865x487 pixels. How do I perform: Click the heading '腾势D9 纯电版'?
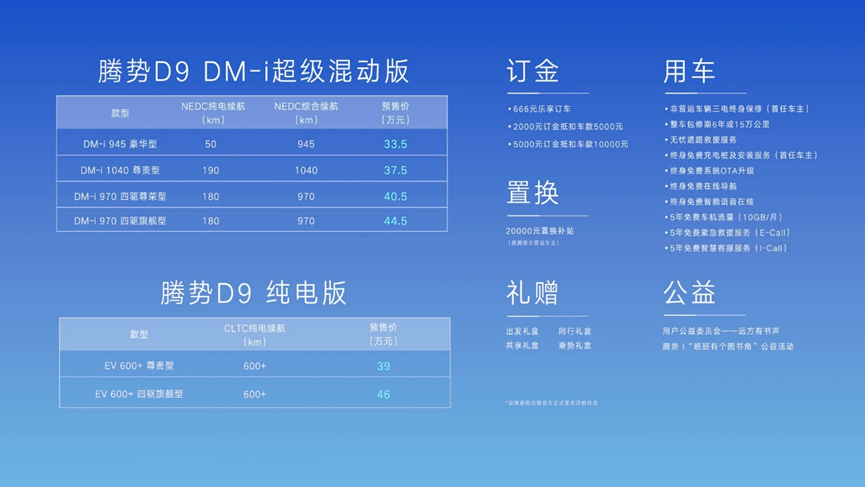[253, 293]
